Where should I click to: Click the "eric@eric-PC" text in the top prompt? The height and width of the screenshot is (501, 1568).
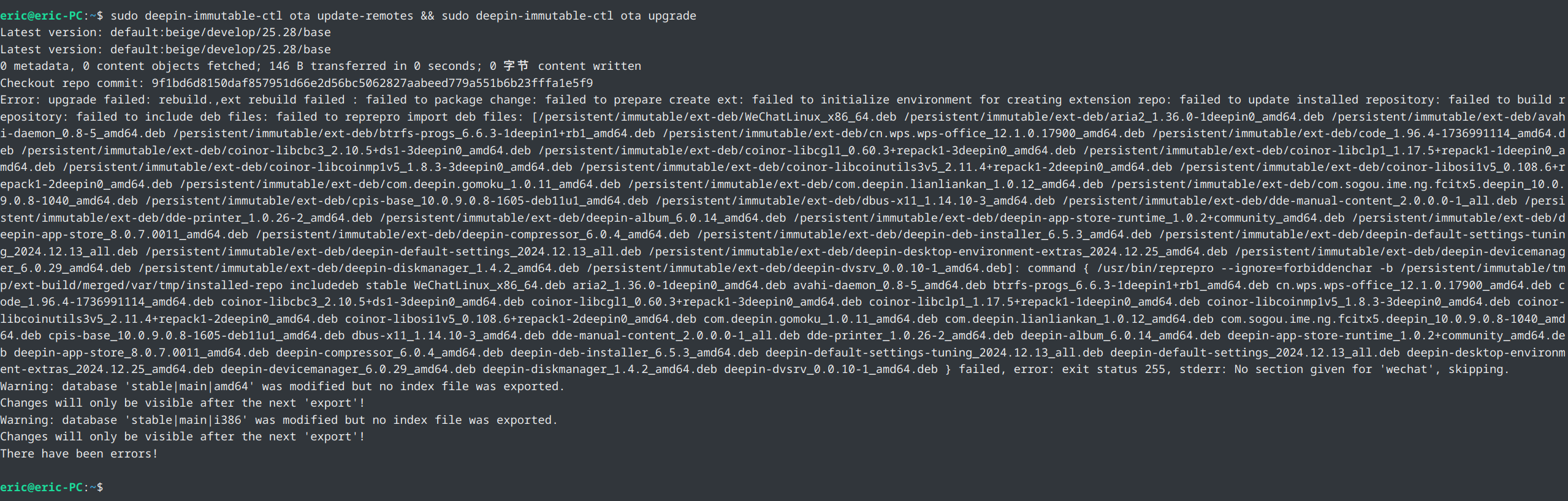pyautogui.click(x=42, y=16)
